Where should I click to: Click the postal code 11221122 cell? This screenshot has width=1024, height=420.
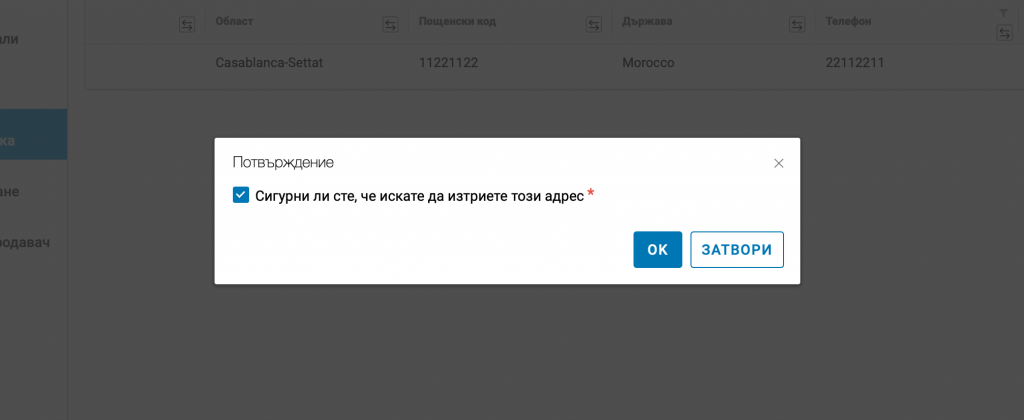point(457,63)
